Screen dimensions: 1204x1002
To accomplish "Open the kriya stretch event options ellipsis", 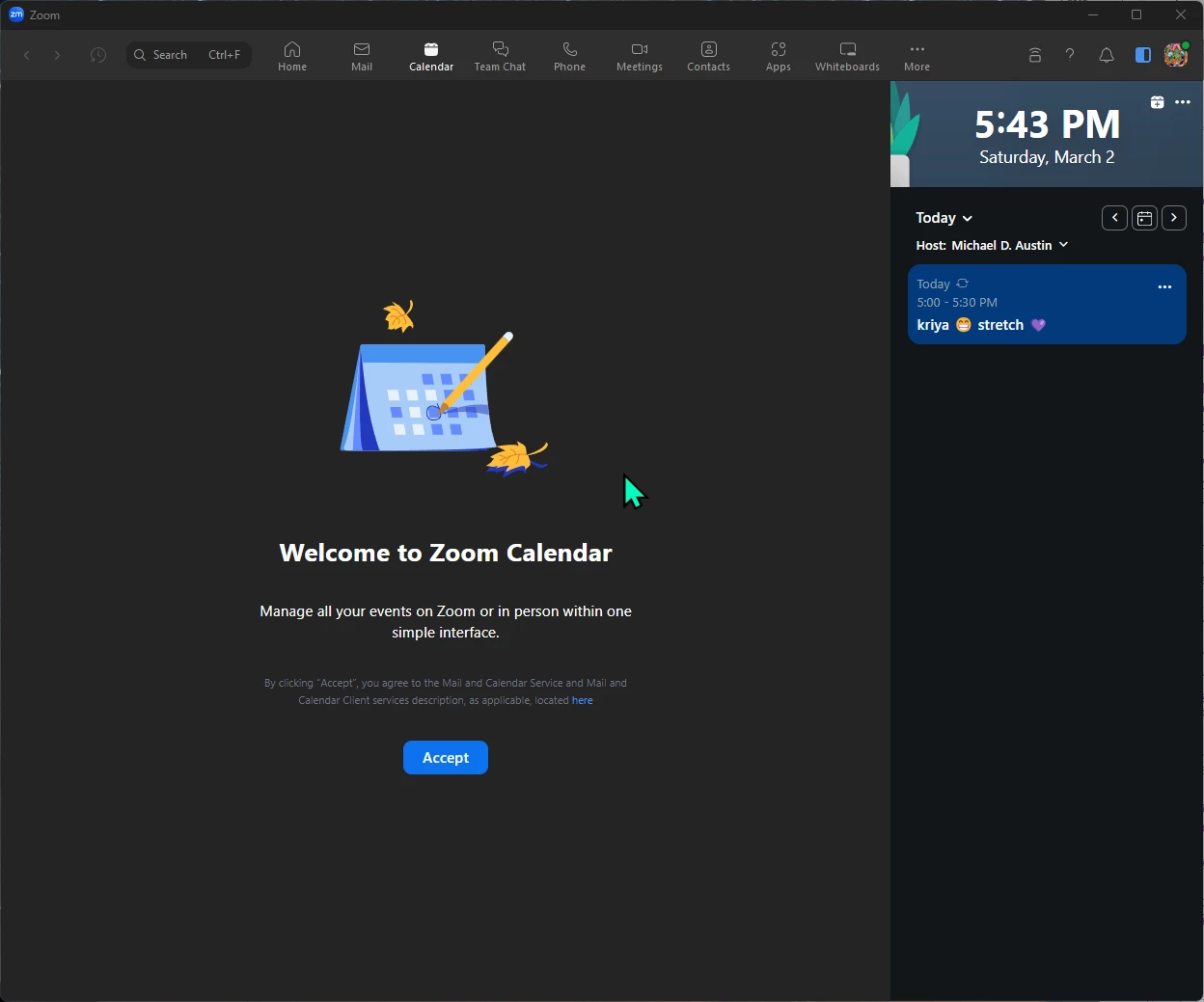I will click(x=1164, y=286).
